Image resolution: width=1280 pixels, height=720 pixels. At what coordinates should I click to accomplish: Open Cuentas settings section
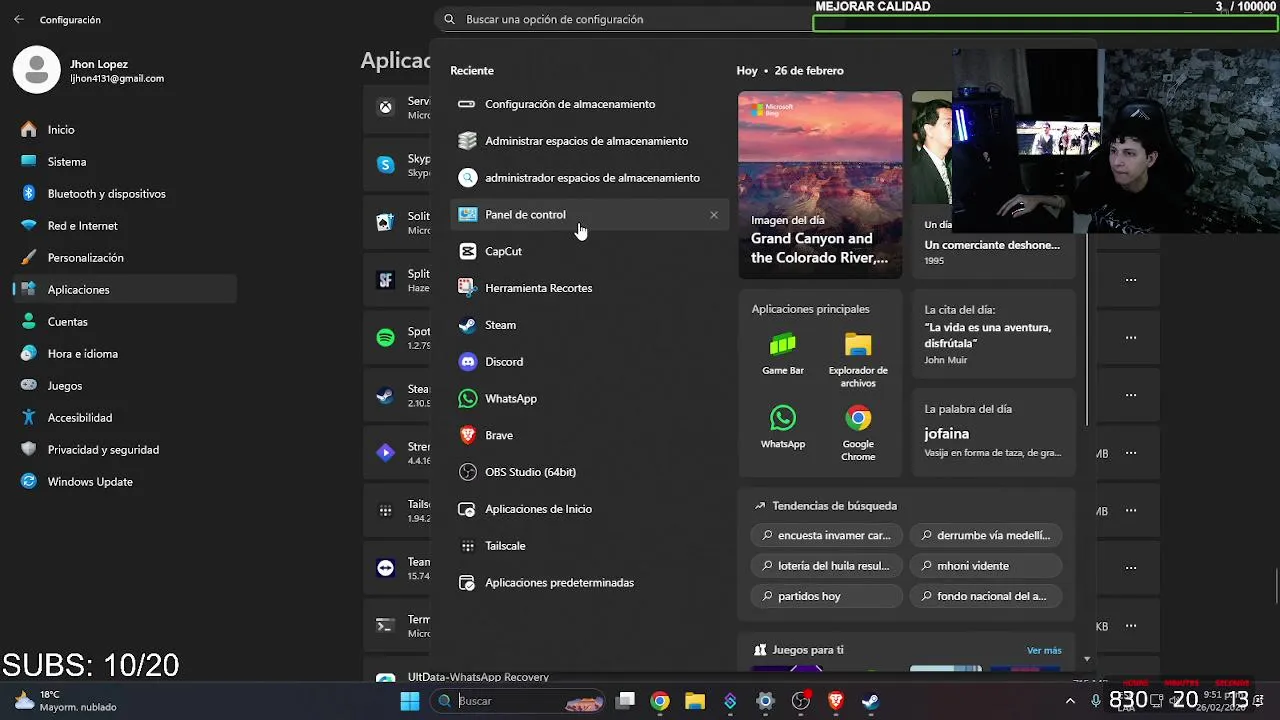(125, 322)
